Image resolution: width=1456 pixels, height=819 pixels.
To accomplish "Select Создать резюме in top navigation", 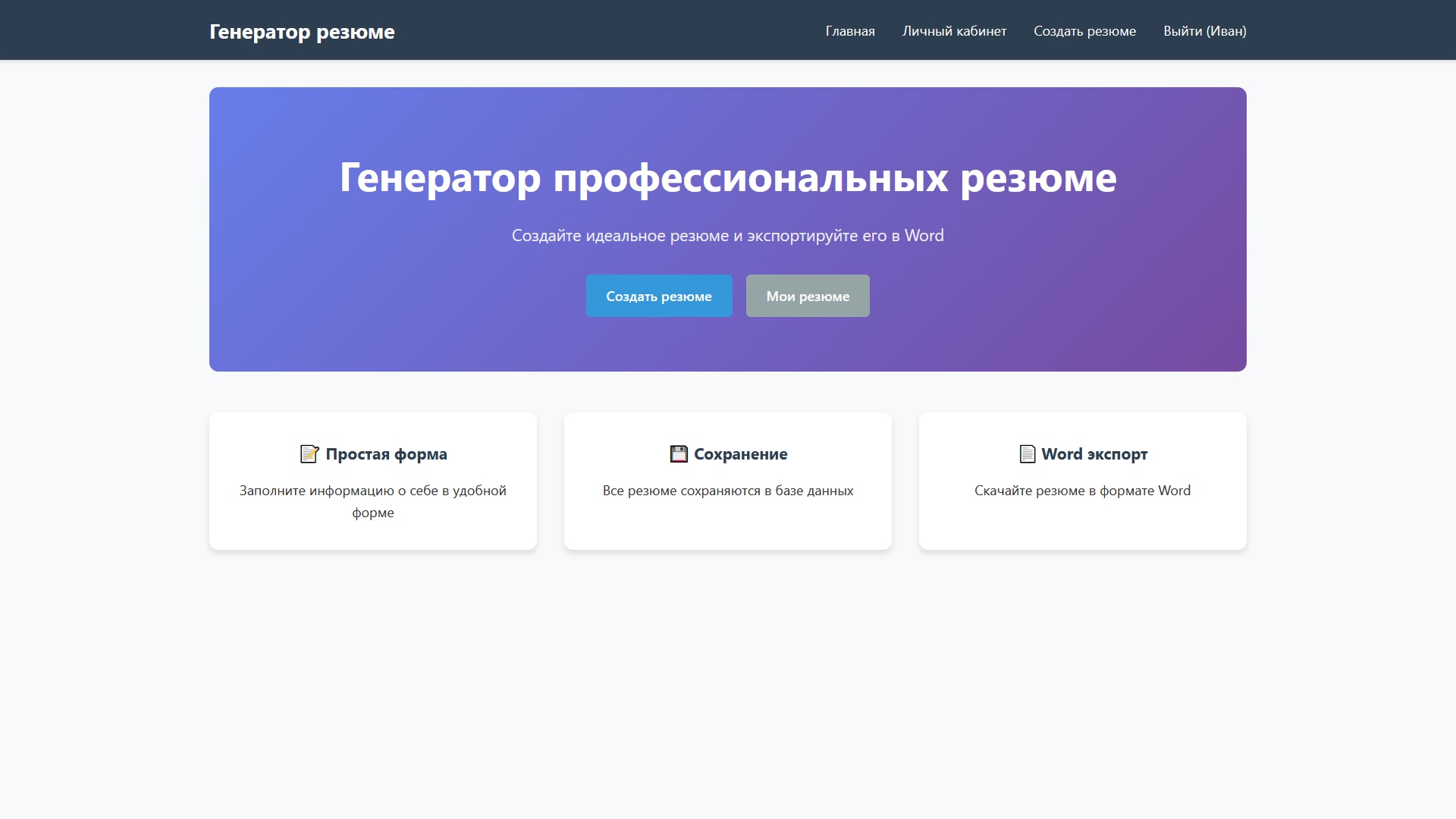I will pos(1084,31).
